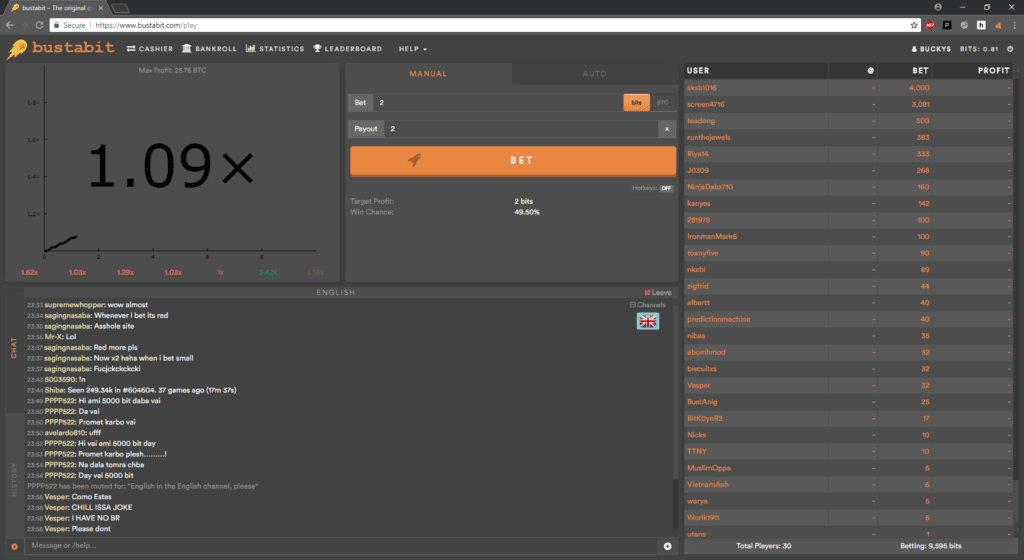Leave the English chat channel
The width and height of the screenshot is (1024, 560).
click(x=657, y=292)
